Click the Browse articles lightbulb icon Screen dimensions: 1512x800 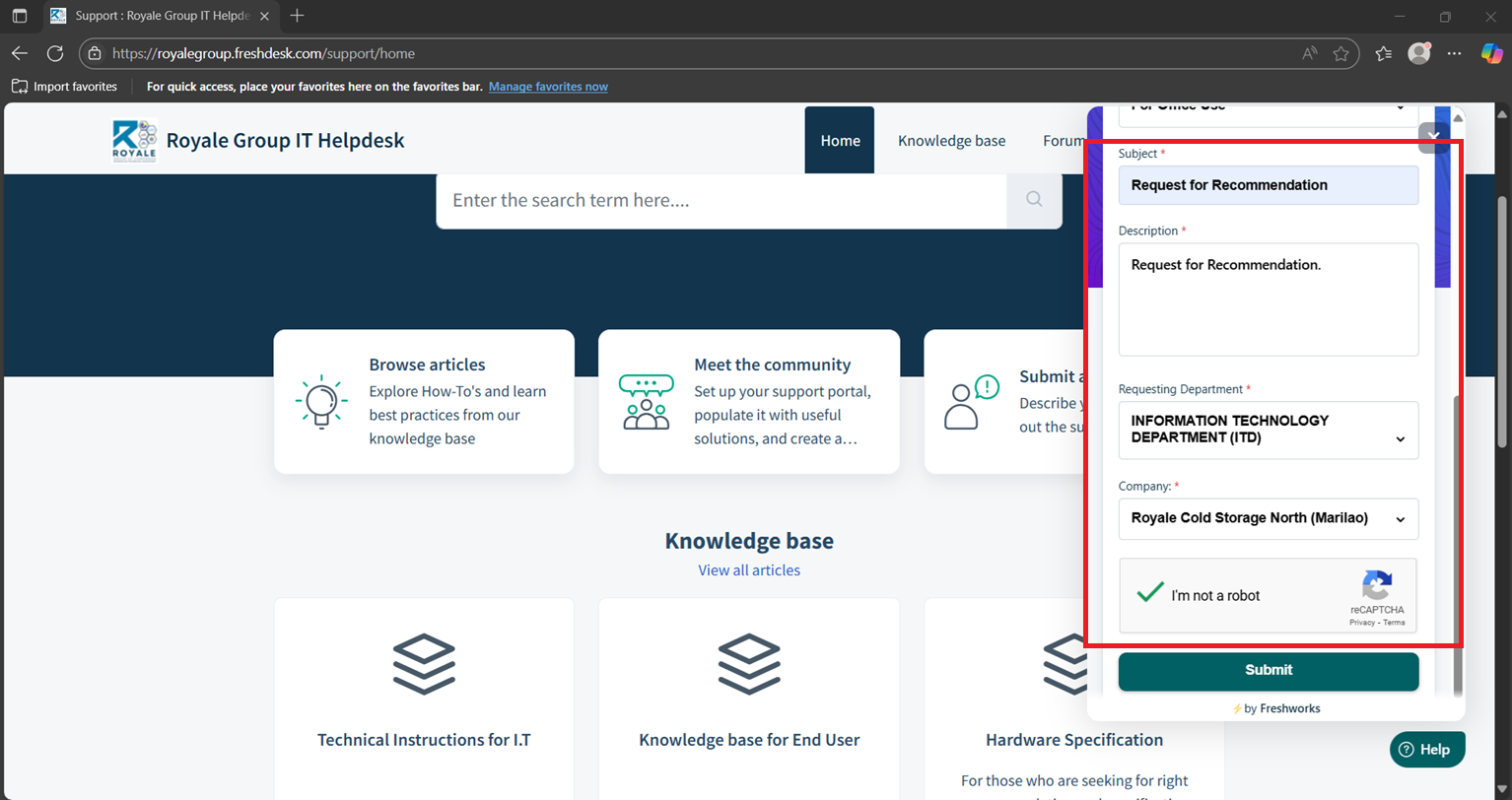[x=320, y=402]
